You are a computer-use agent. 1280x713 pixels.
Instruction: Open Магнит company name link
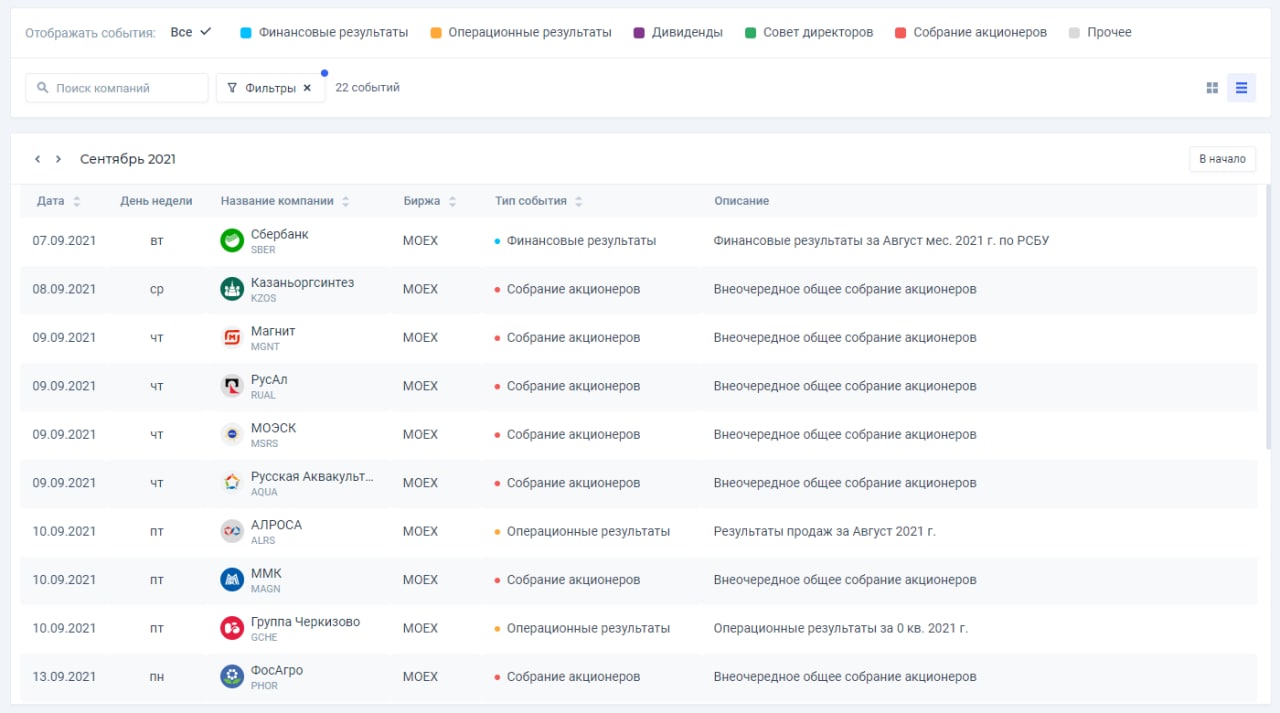pyautogui.click(x=273, y=331)
